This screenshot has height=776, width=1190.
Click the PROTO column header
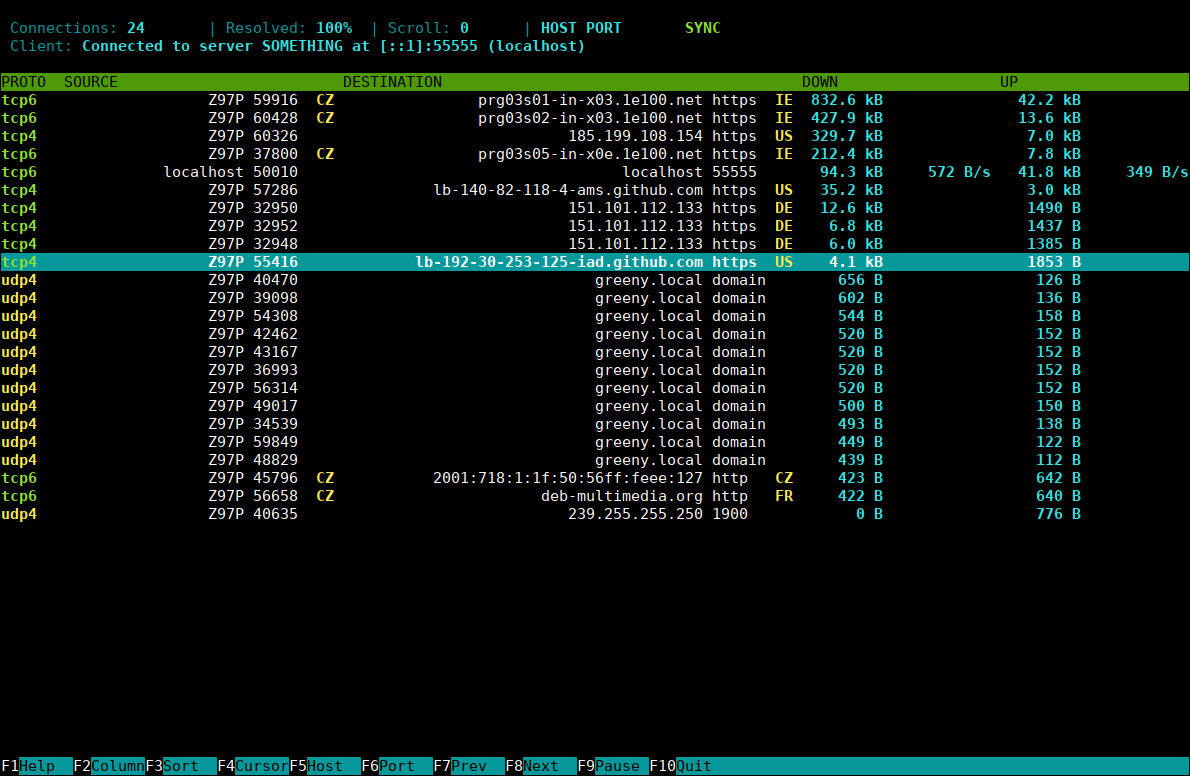coord(24,82)
